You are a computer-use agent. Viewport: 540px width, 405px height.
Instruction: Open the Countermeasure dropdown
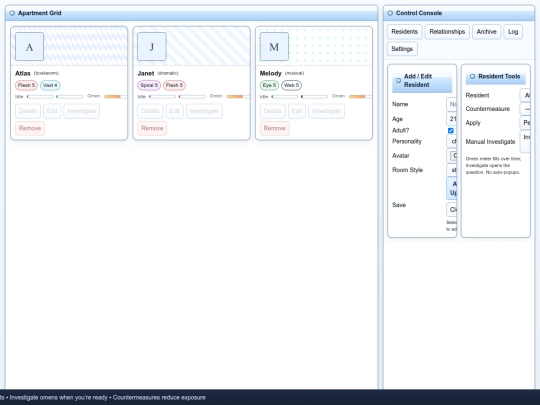click(x=525, y=109)
